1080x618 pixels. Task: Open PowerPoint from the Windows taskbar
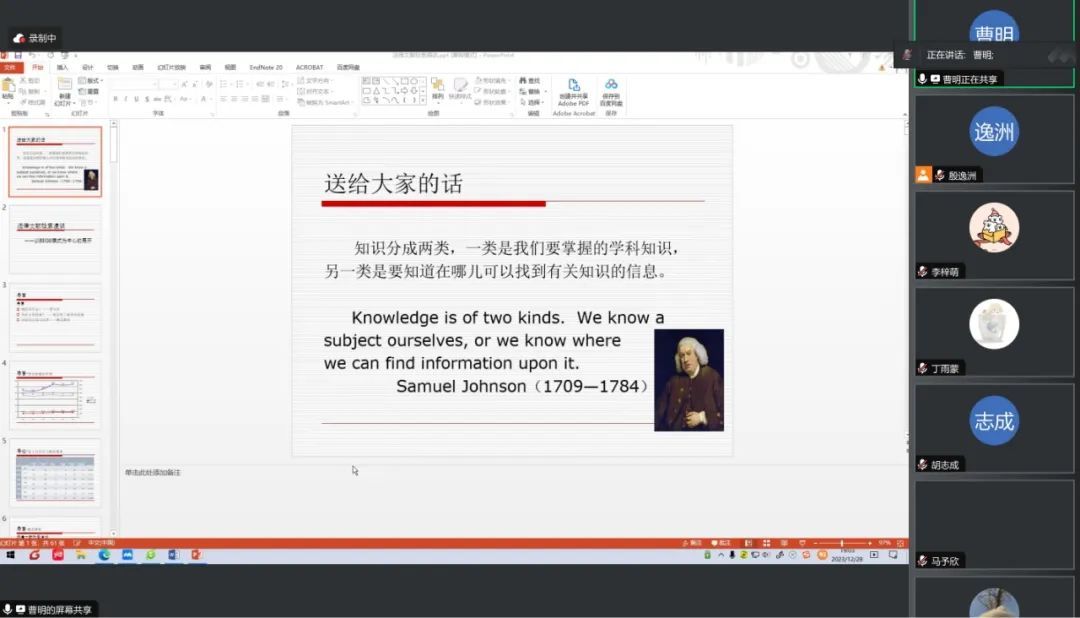coord(197,554)
